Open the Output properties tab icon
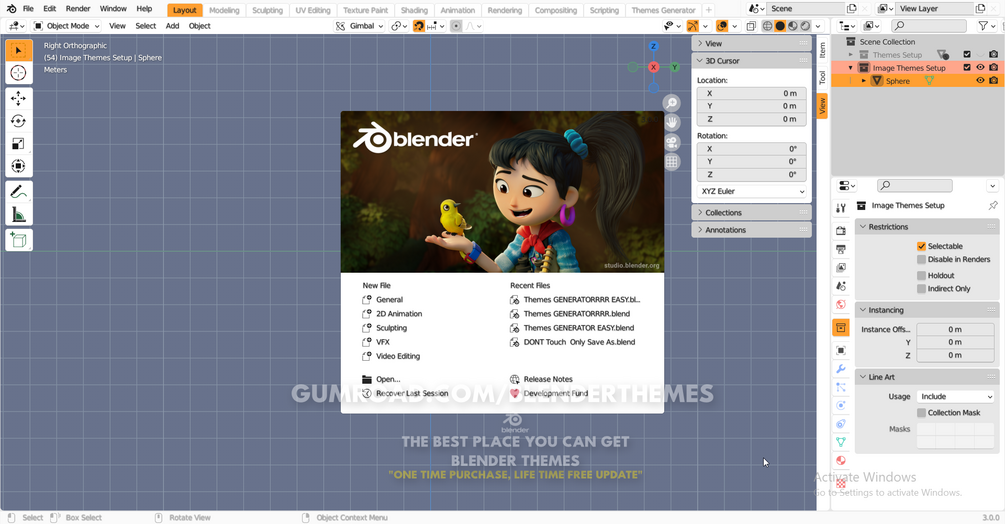 [x=841, y=249]
